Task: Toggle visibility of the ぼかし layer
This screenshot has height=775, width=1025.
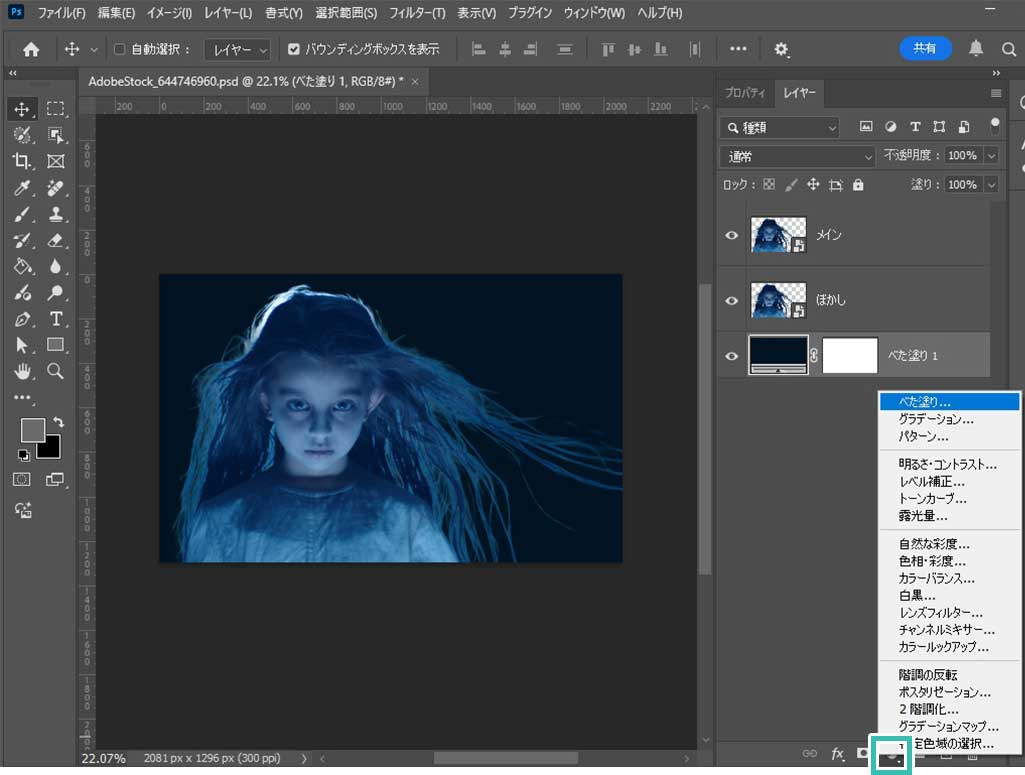Action: (732, 300)
